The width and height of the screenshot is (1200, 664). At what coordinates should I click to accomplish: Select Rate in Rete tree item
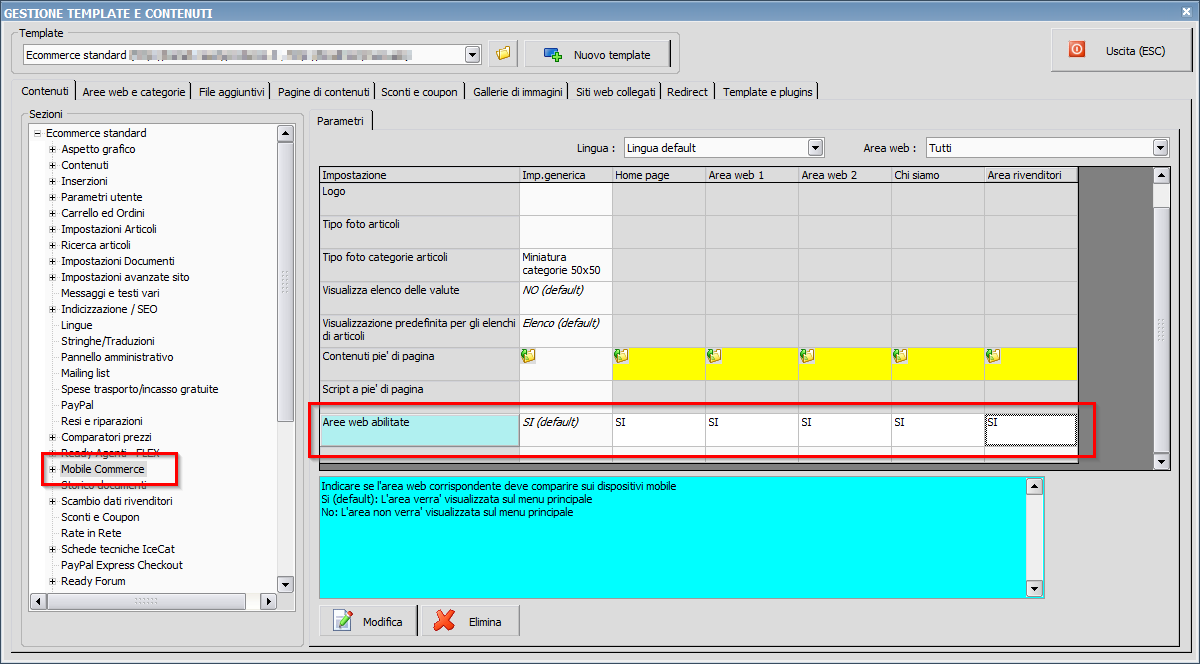pyautogui.click(x=91, y=533)
